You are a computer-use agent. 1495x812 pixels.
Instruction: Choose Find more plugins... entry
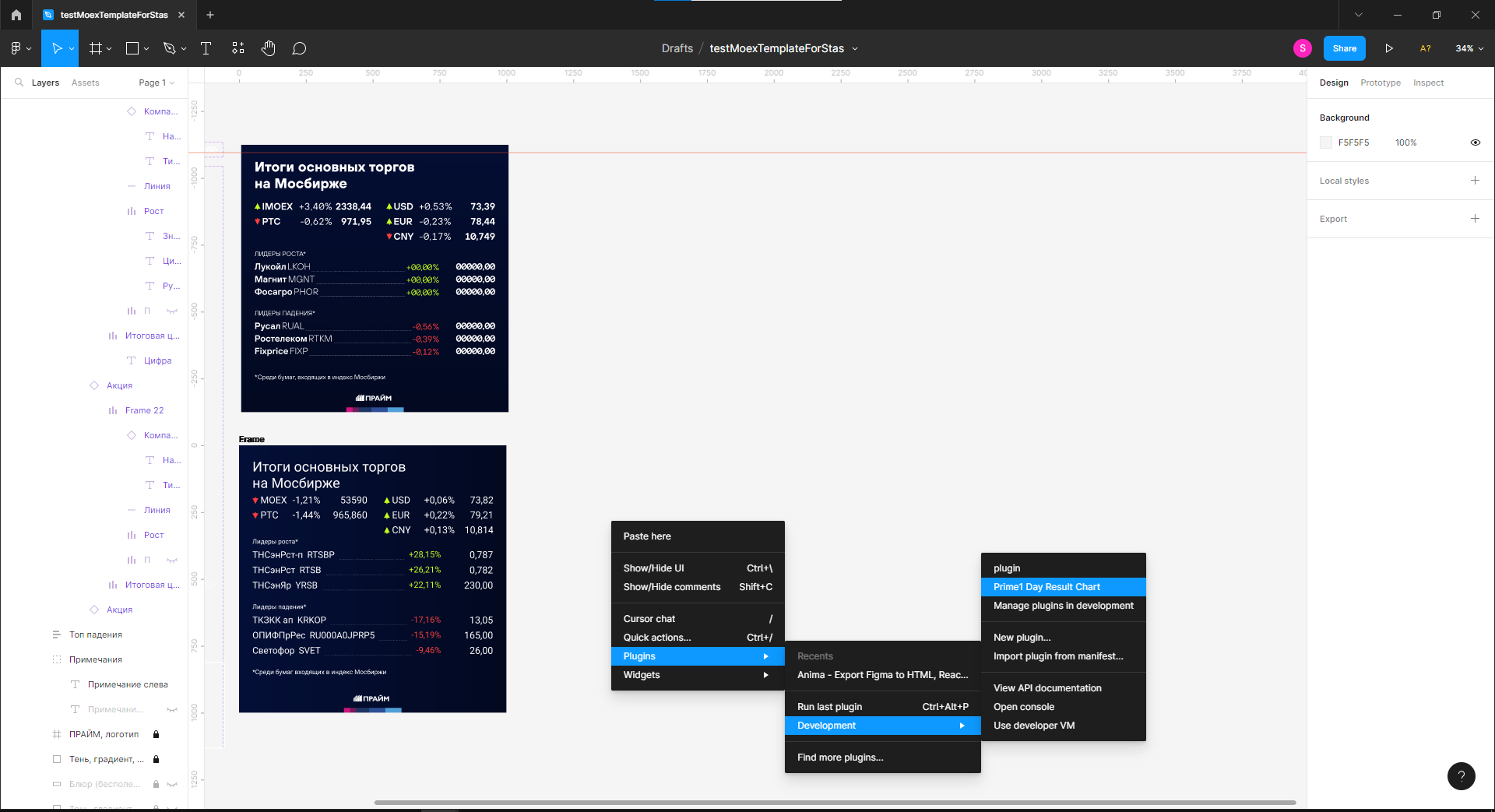point(883,758)
